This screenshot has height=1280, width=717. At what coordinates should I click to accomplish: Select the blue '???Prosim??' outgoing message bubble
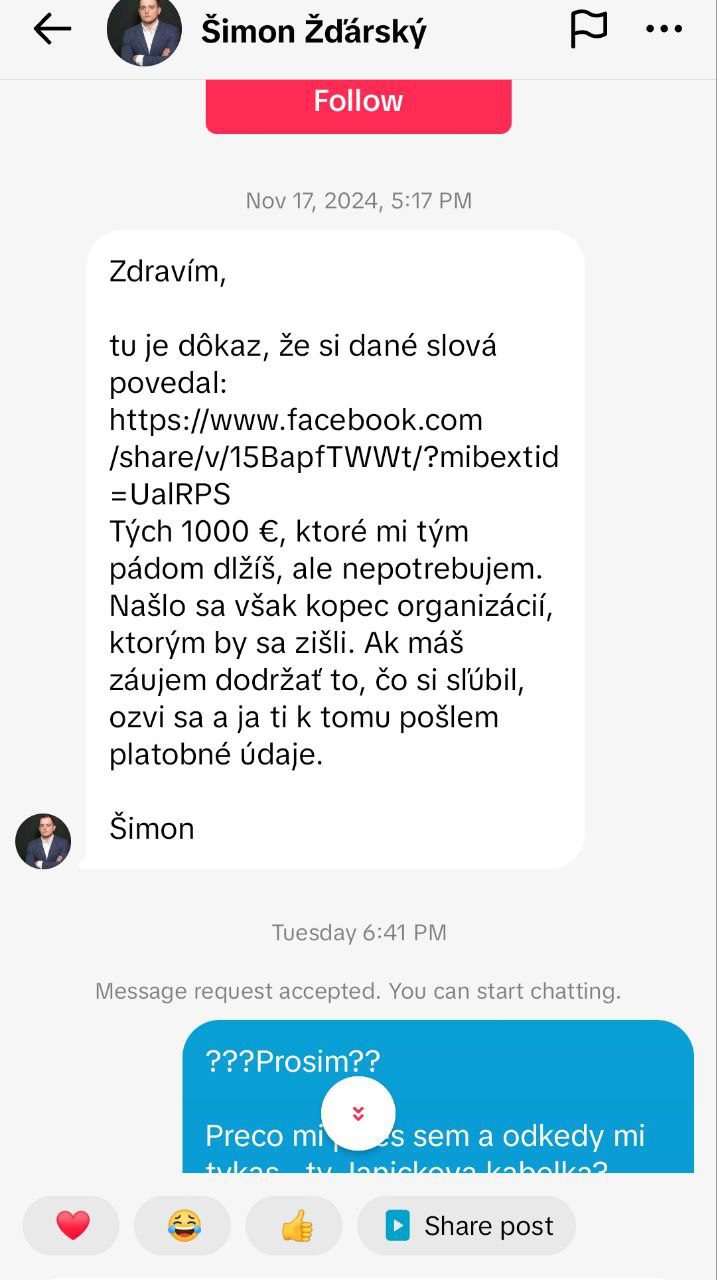(x=438, y=1097)
